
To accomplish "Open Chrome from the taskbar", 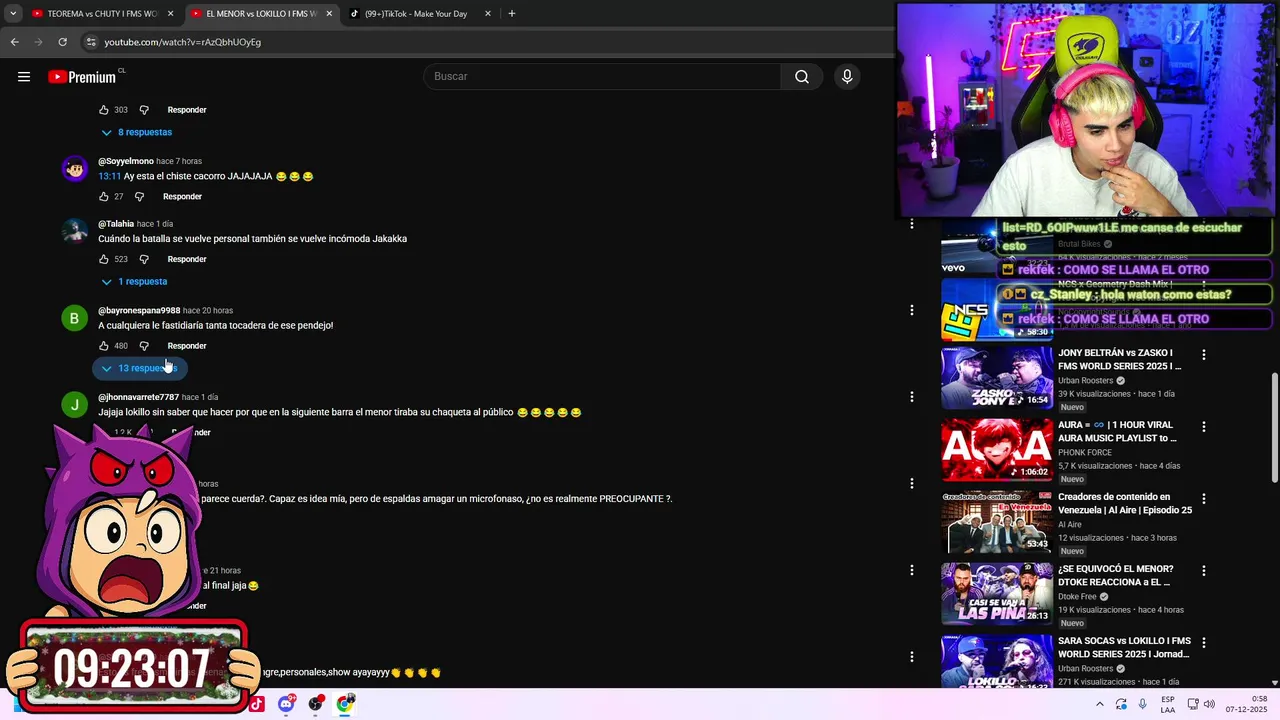I will (x=345, y=704).
